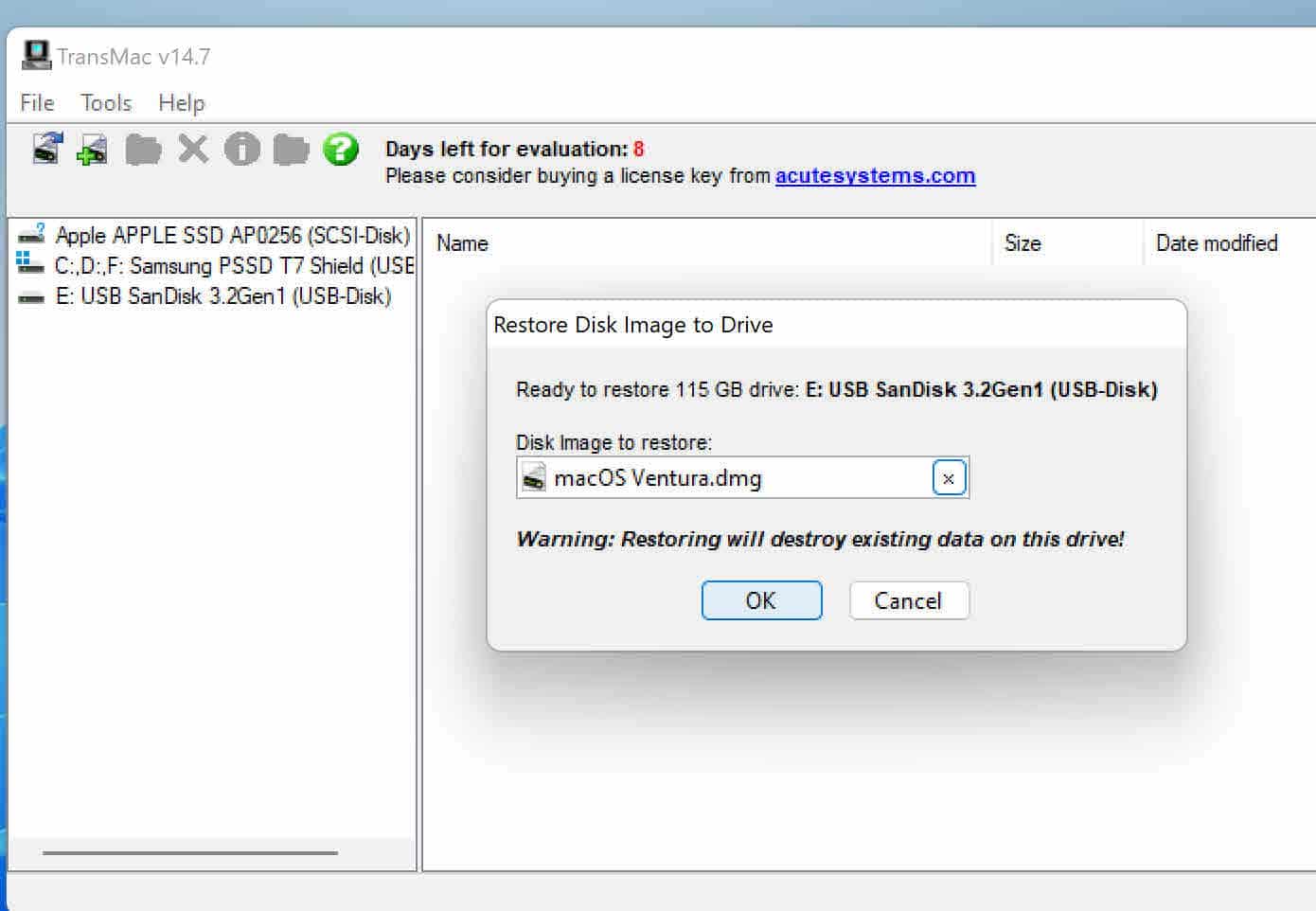Viewport: 1316px width, 911px height.
Task: Click the drive panel horizontal scrollbar
Action: pos(190,852)
